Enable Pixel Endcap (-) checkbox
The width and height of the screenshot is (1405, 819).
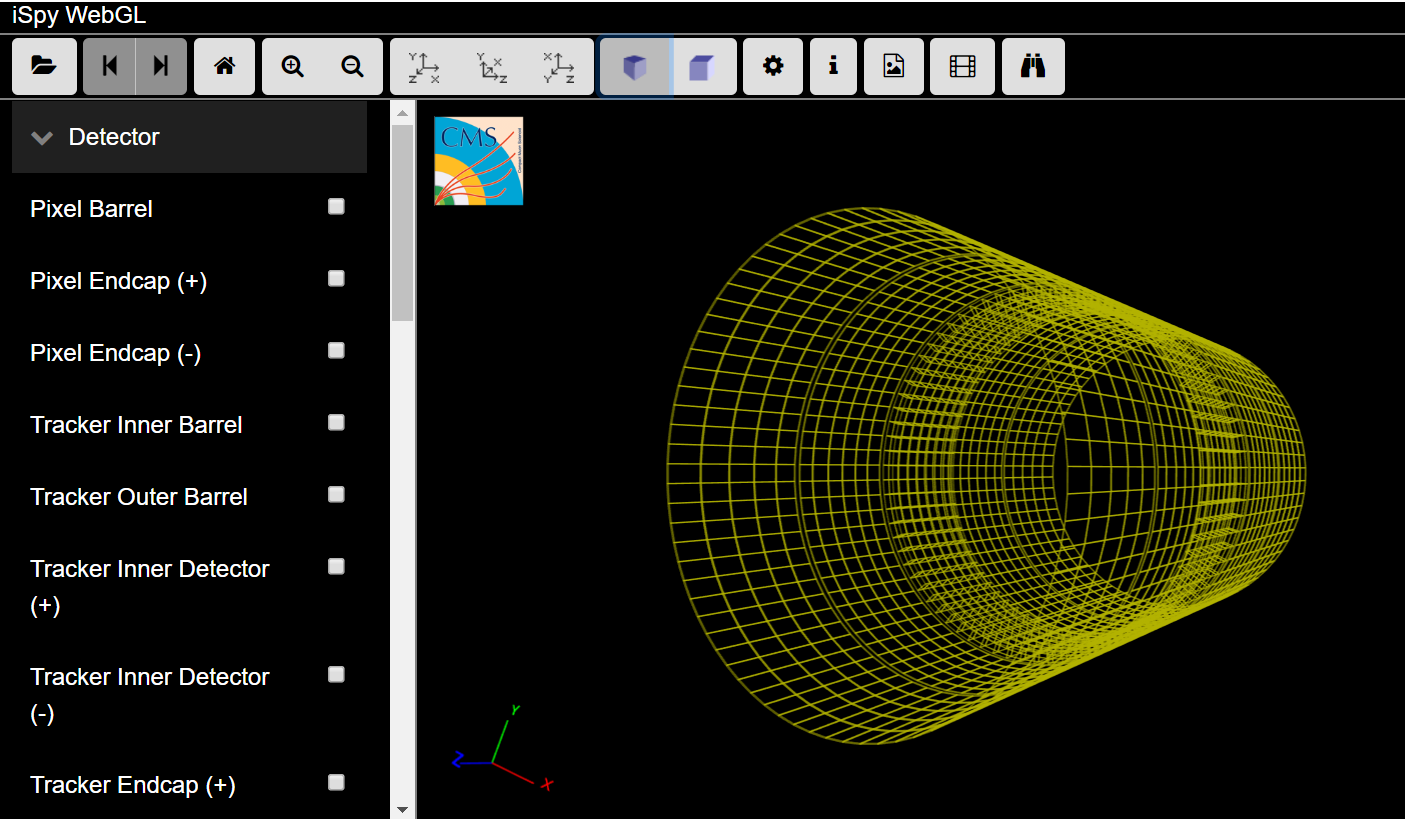click(337, 351)
